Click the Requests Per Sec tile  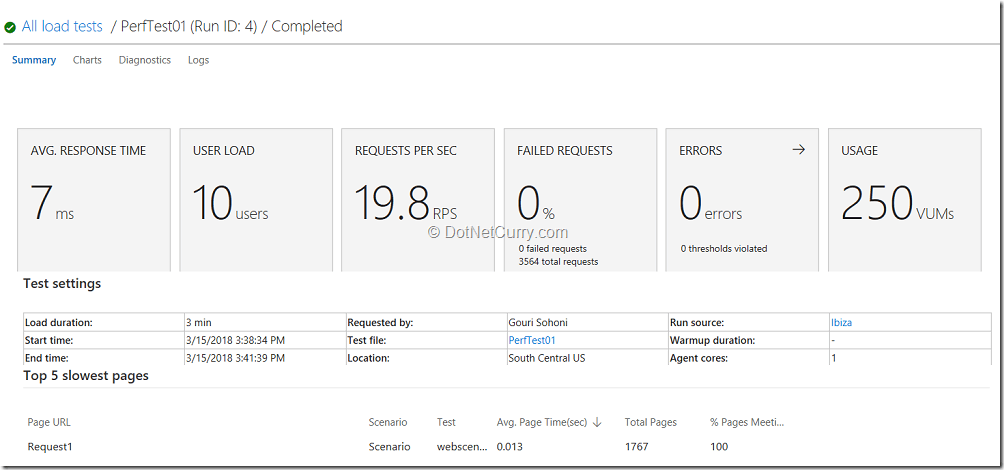418,200
